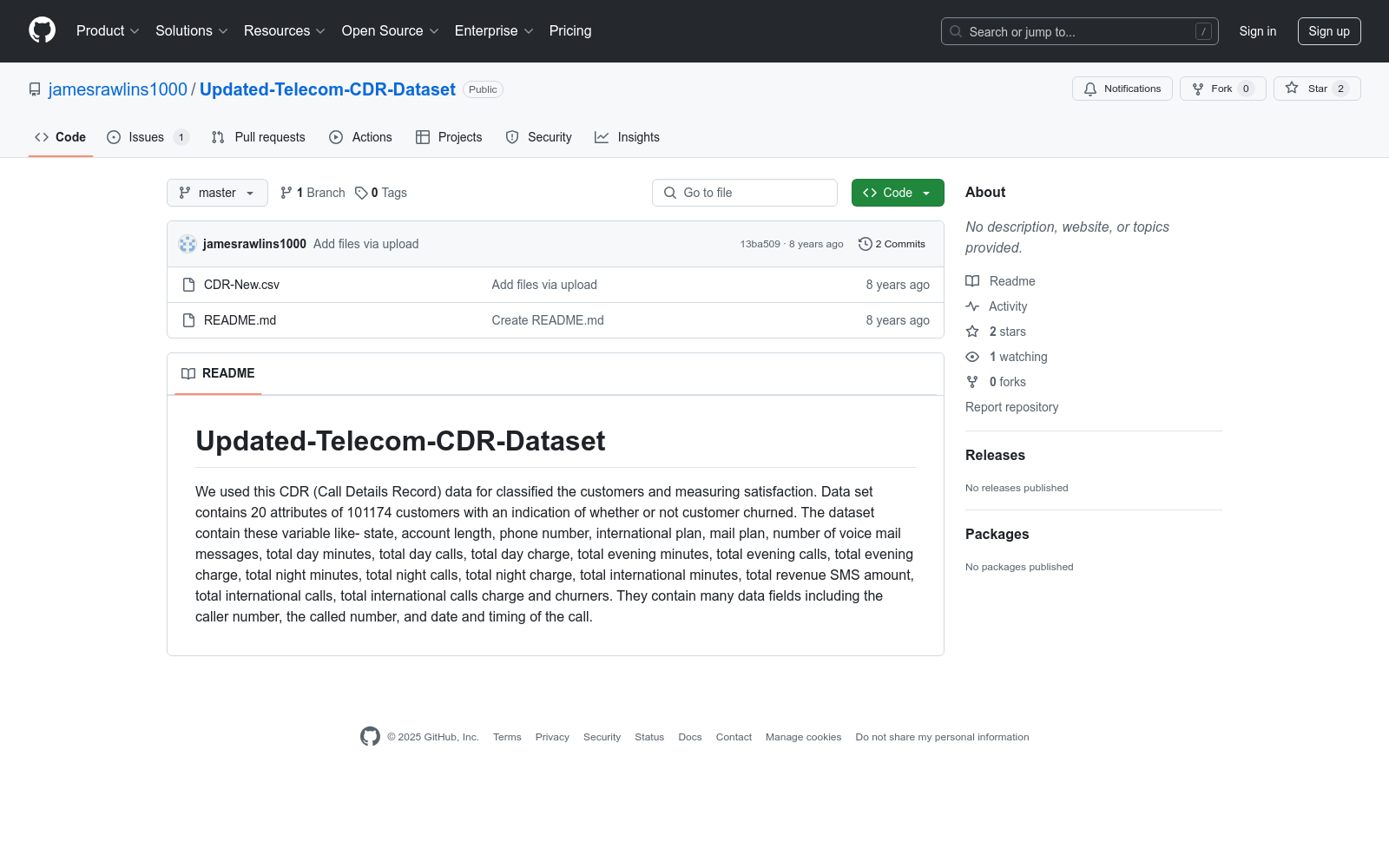Click the notifications bell icon
Screen dimensions: 1389x868
[1090, 89]
